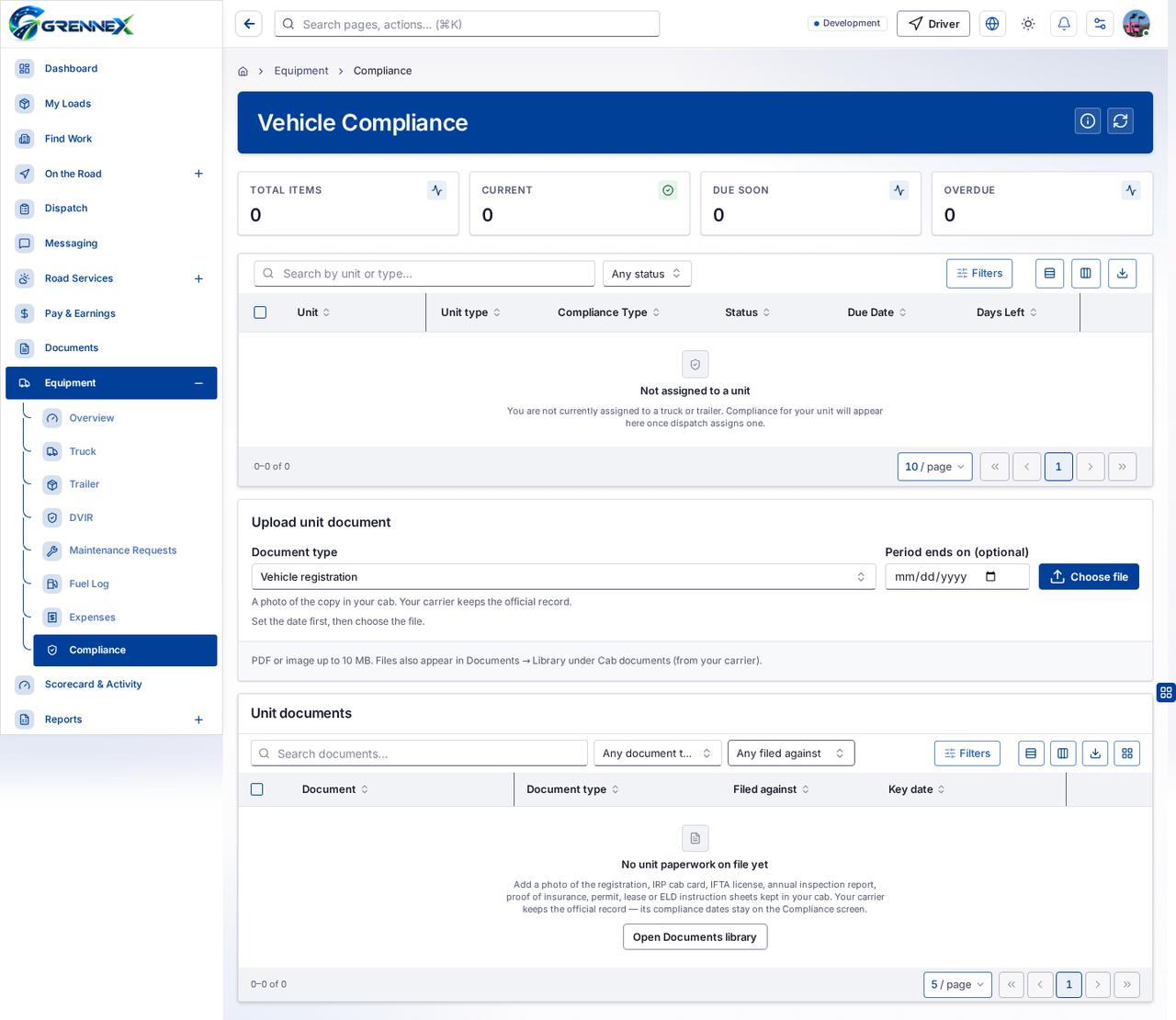Select all checkbox in Unit documents table

pos(257,789)
